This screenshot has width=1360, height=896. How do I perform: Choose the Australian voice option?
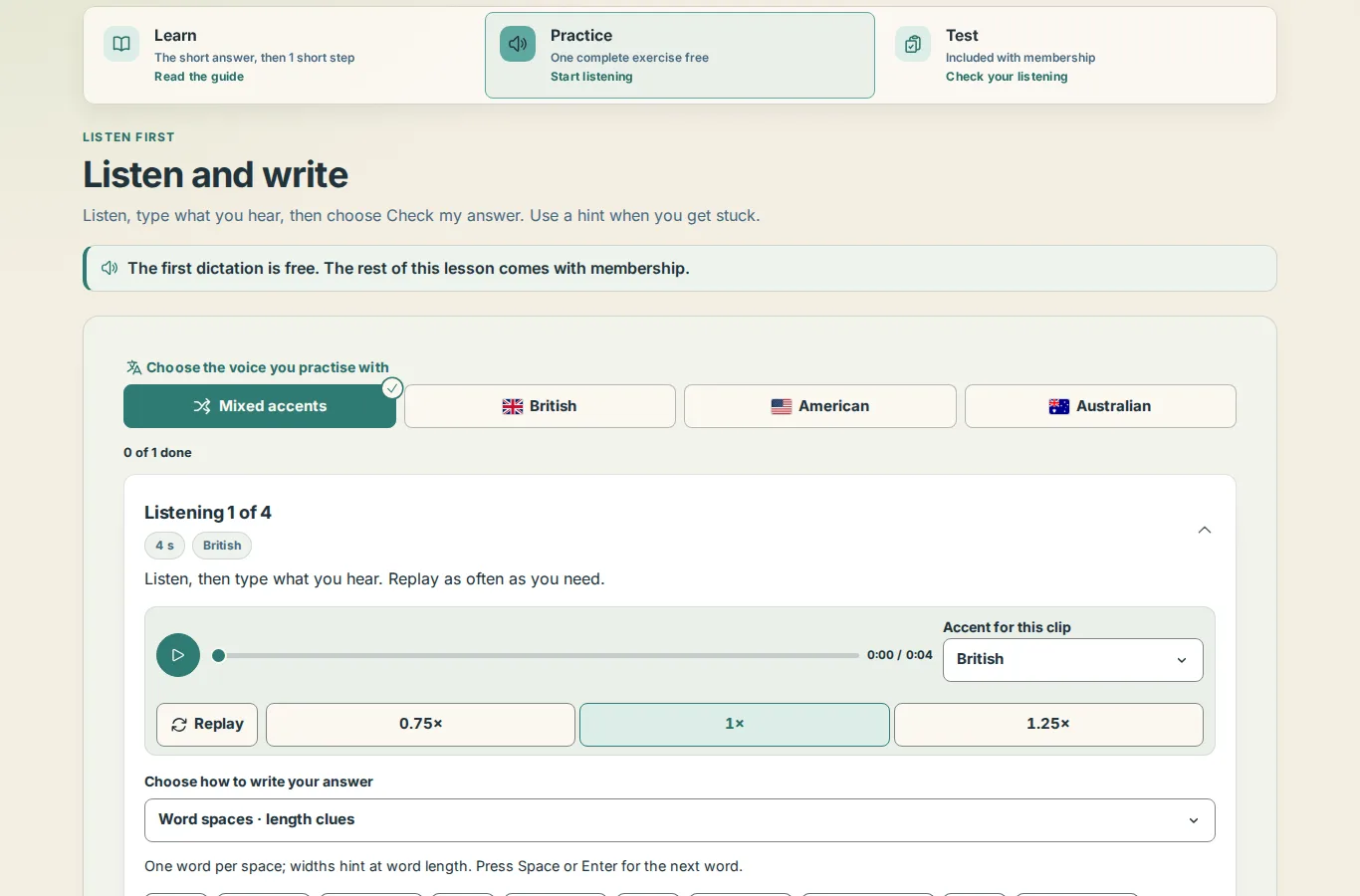1100,406
